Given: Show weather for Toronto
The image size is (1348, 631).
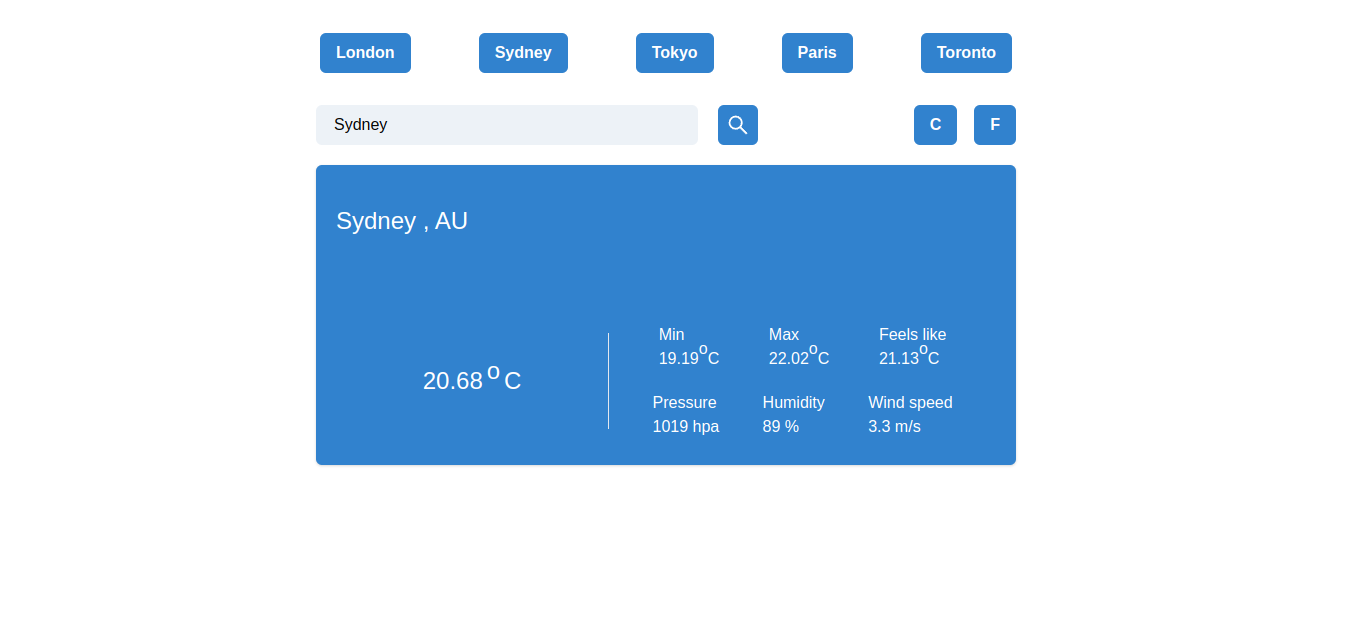Looking at the screenshot, I should click(966, 53).
